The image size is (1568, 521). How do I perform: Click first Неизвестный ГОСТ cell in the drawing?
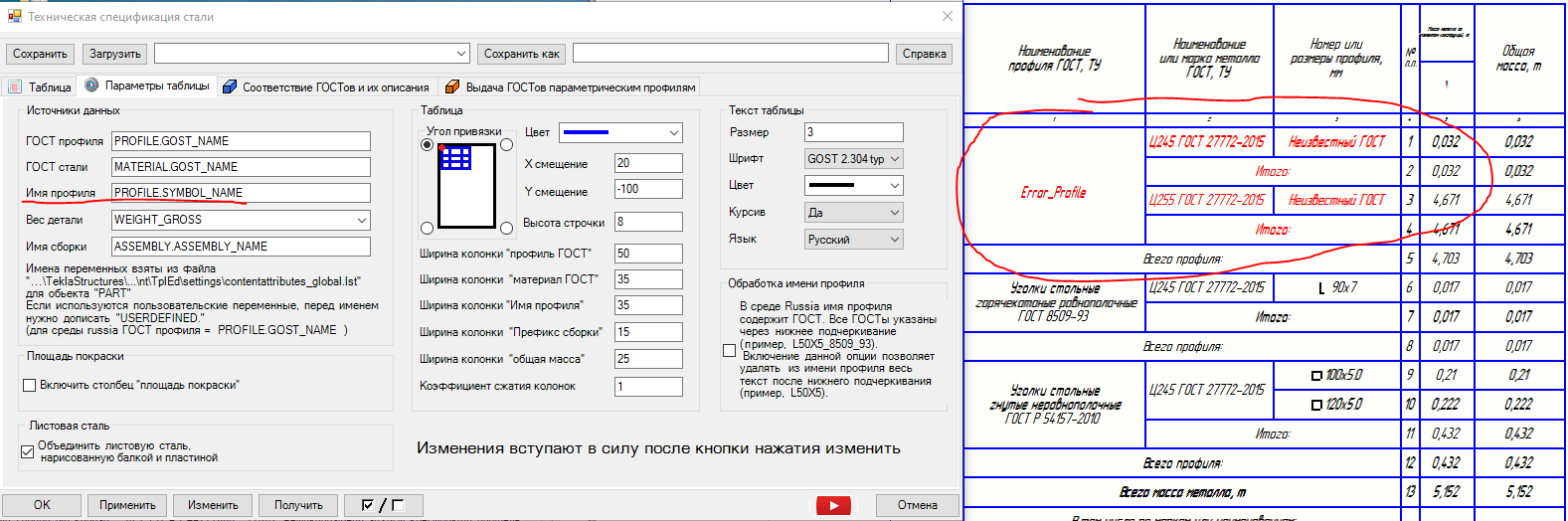(x=1336, y=142)
